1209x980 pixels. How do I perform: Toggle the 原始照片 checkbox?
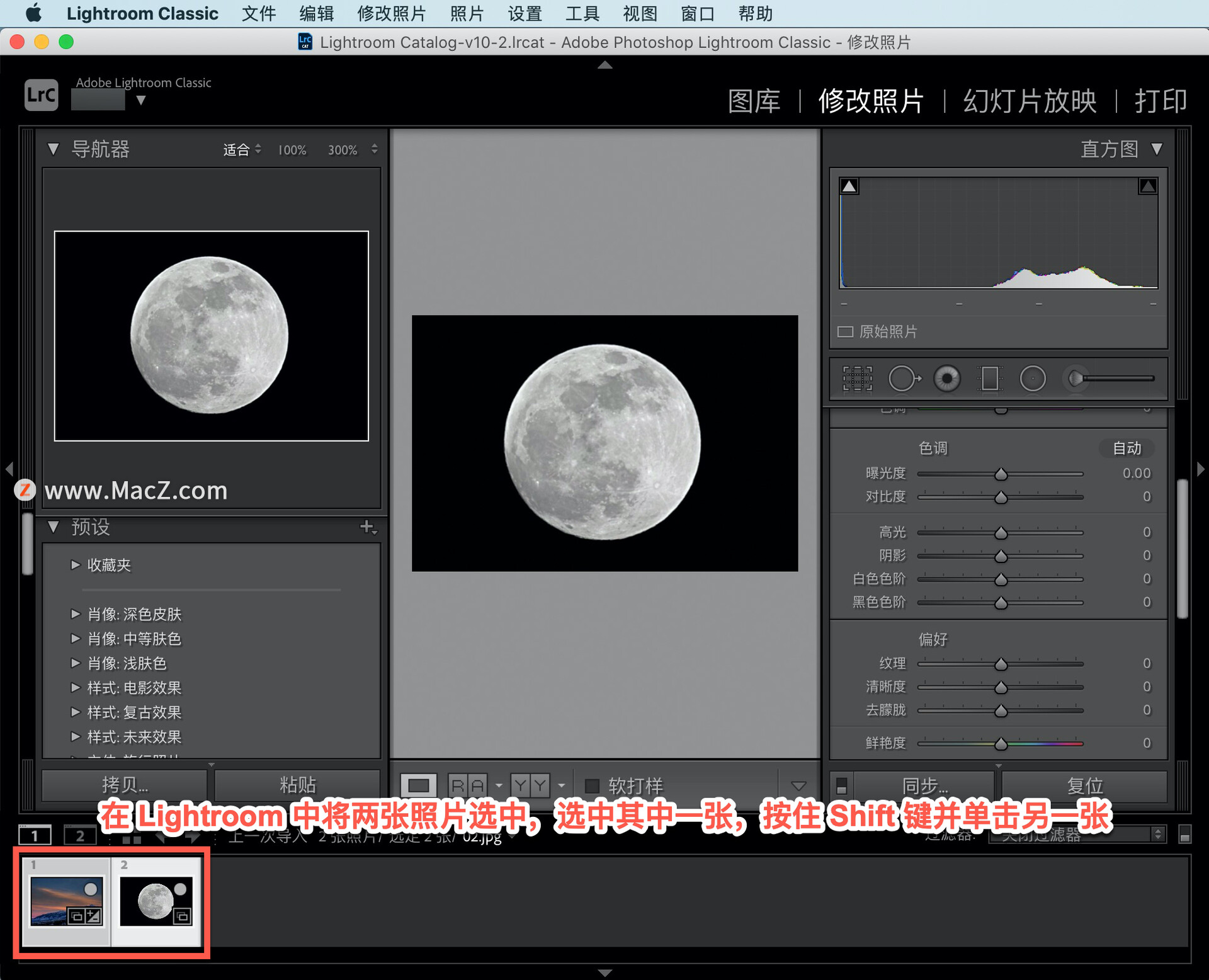point(845,332)
